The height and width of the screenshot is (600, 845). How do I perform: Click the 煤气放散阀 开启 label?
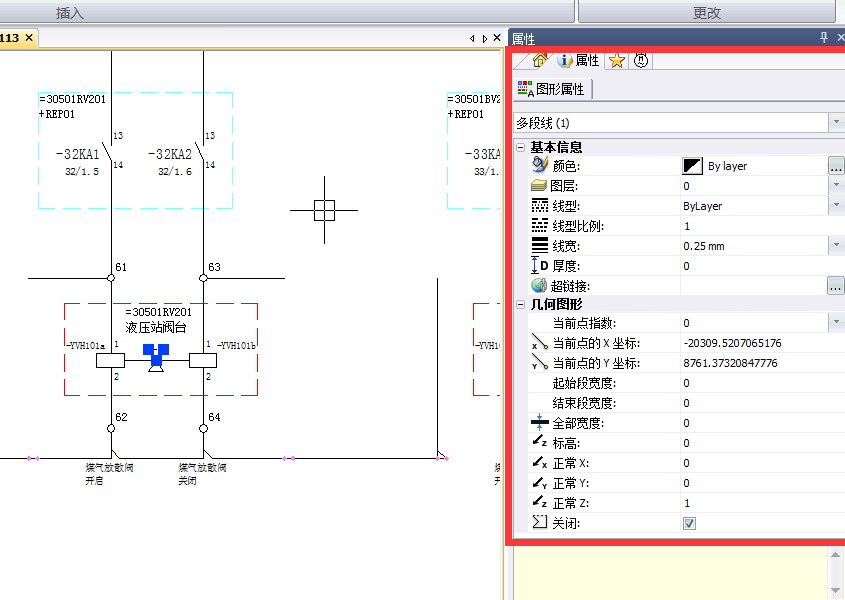click(x=109, y=474)
